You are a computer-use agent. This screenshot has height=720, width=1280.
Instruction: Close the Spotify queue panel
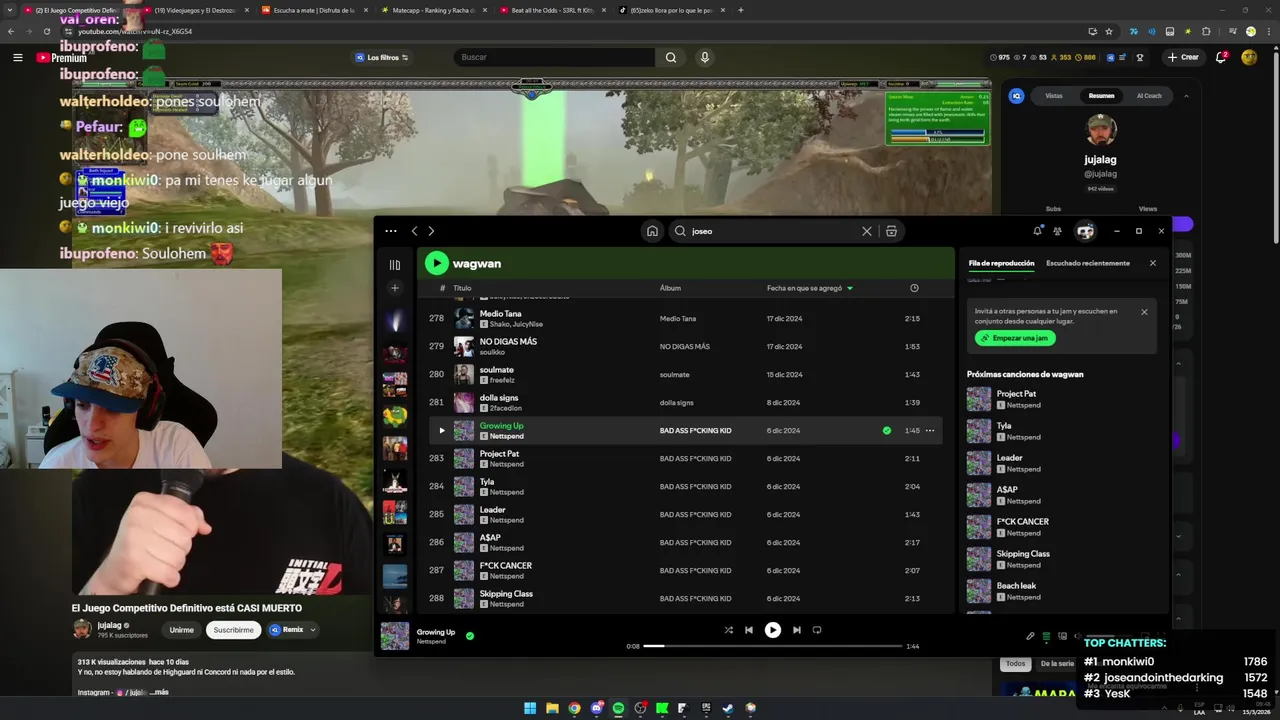pos(1152,263)
